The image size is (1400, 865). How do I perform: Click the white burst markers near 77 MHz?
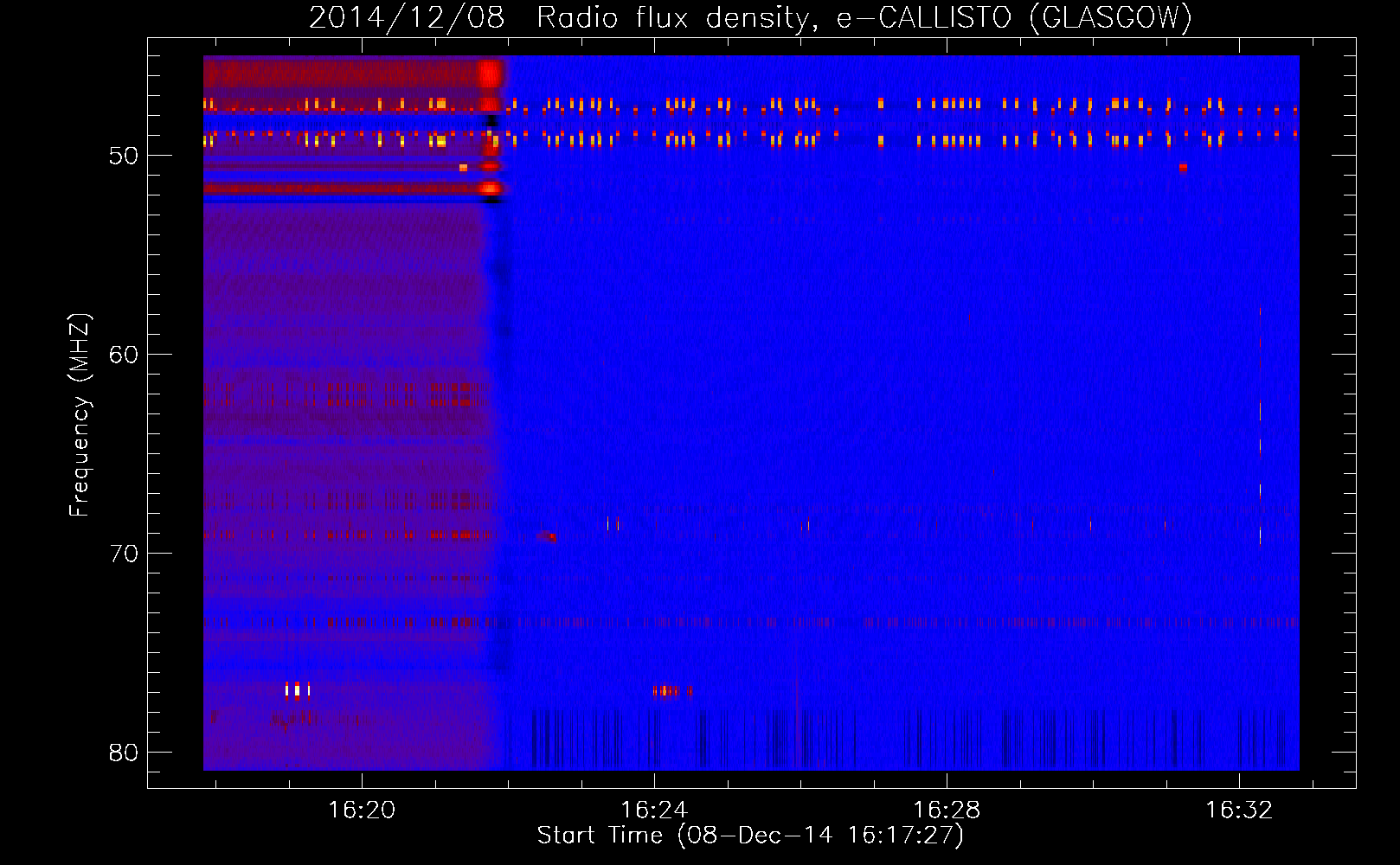(297, 690)
